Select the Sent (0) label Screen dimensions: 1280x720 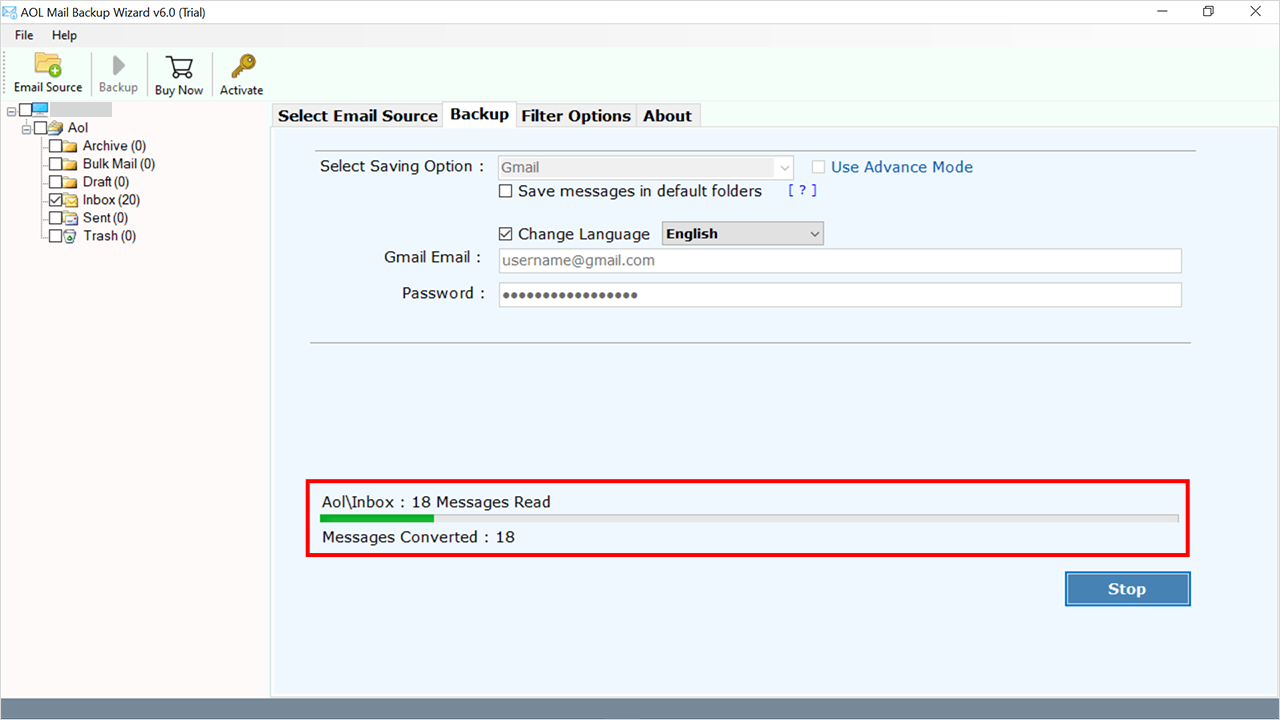105,218
